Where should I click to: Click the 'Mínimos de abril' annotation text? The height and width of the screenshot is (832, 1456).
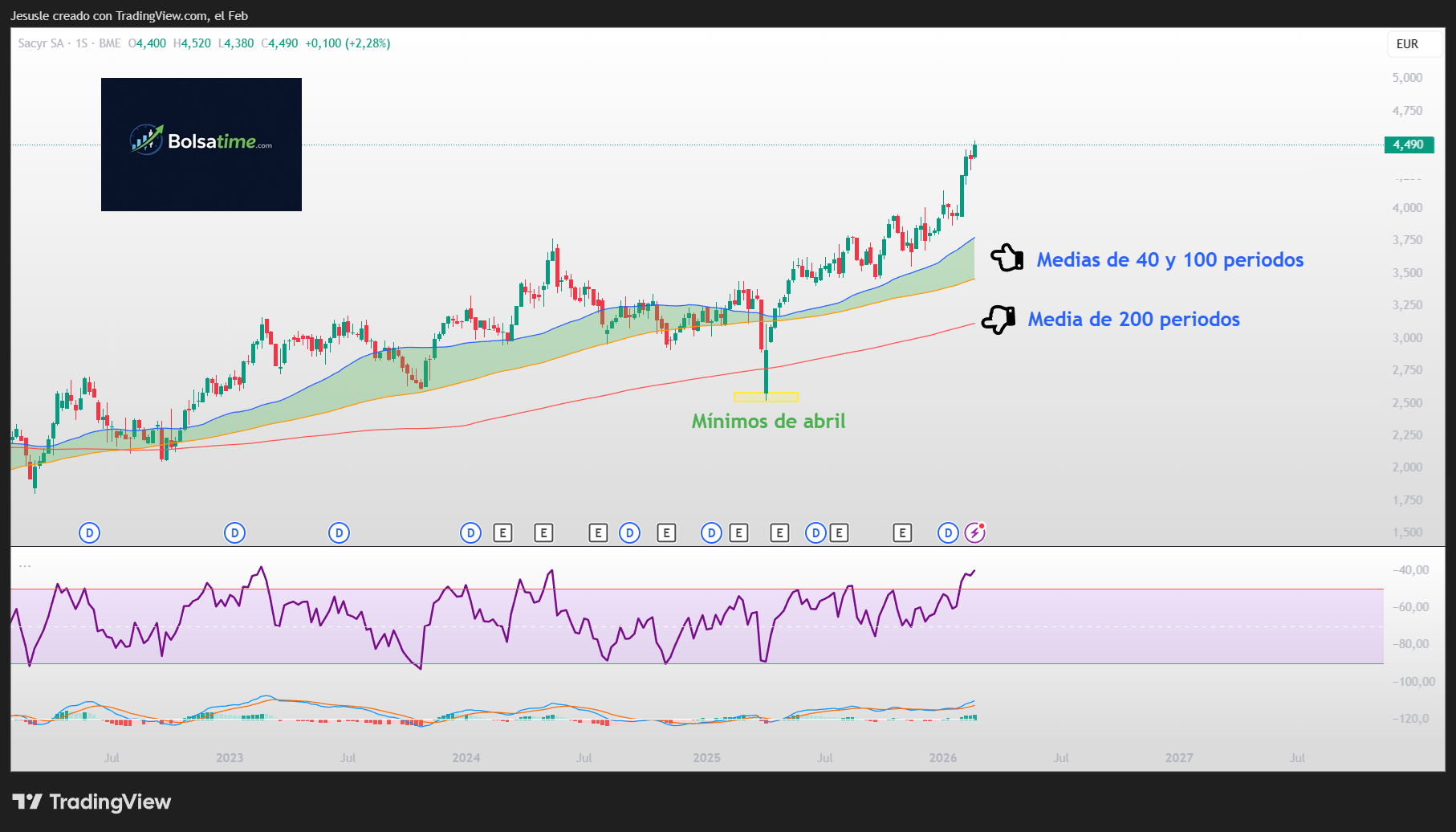pos(770,421)
